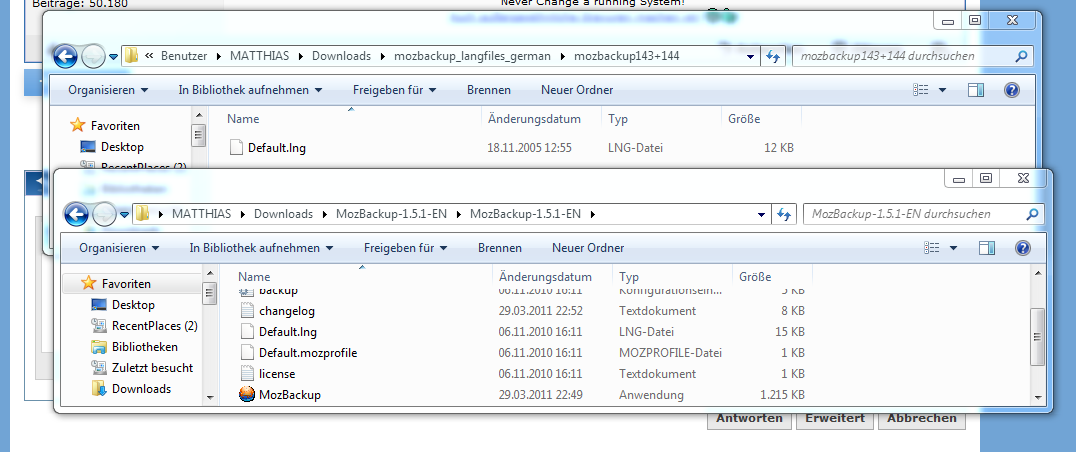The image size is (1076, 452).
Task: Click Downloads breadcrumb in front window address bar
Action: tap(283, 214)
